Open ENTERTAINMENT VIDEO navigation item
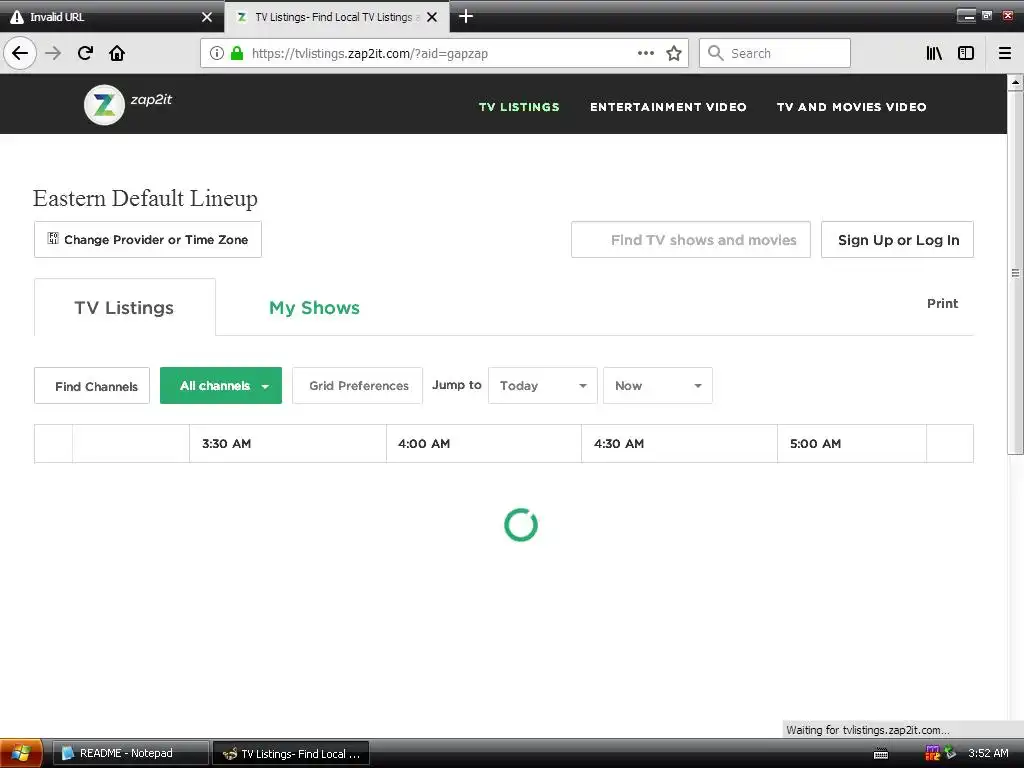The width and height of the screenshot is (1024, 768). click(x=668, y=107)
